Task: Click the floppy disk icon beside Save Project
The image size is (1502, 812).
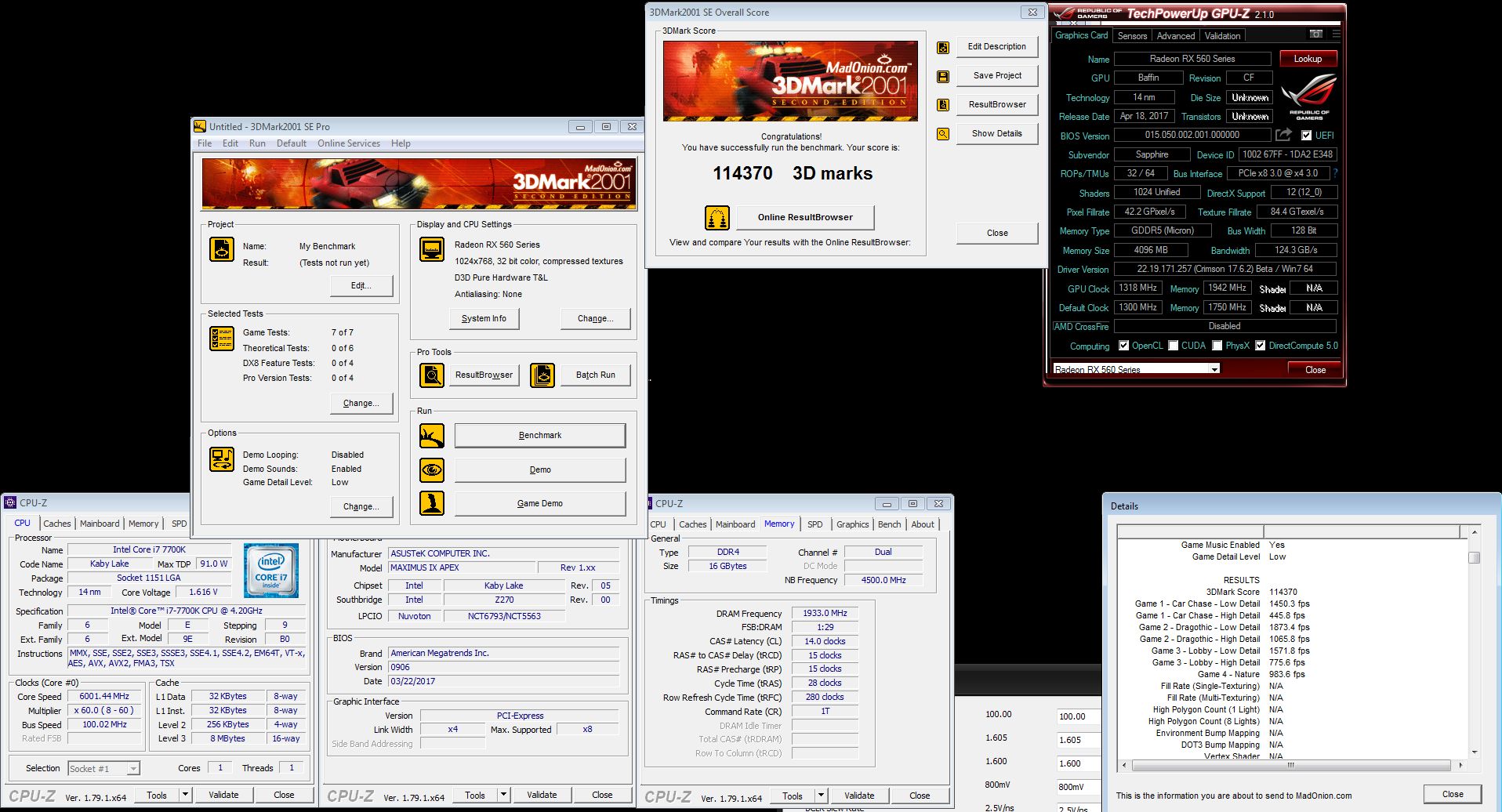Action: coord(943,76)
